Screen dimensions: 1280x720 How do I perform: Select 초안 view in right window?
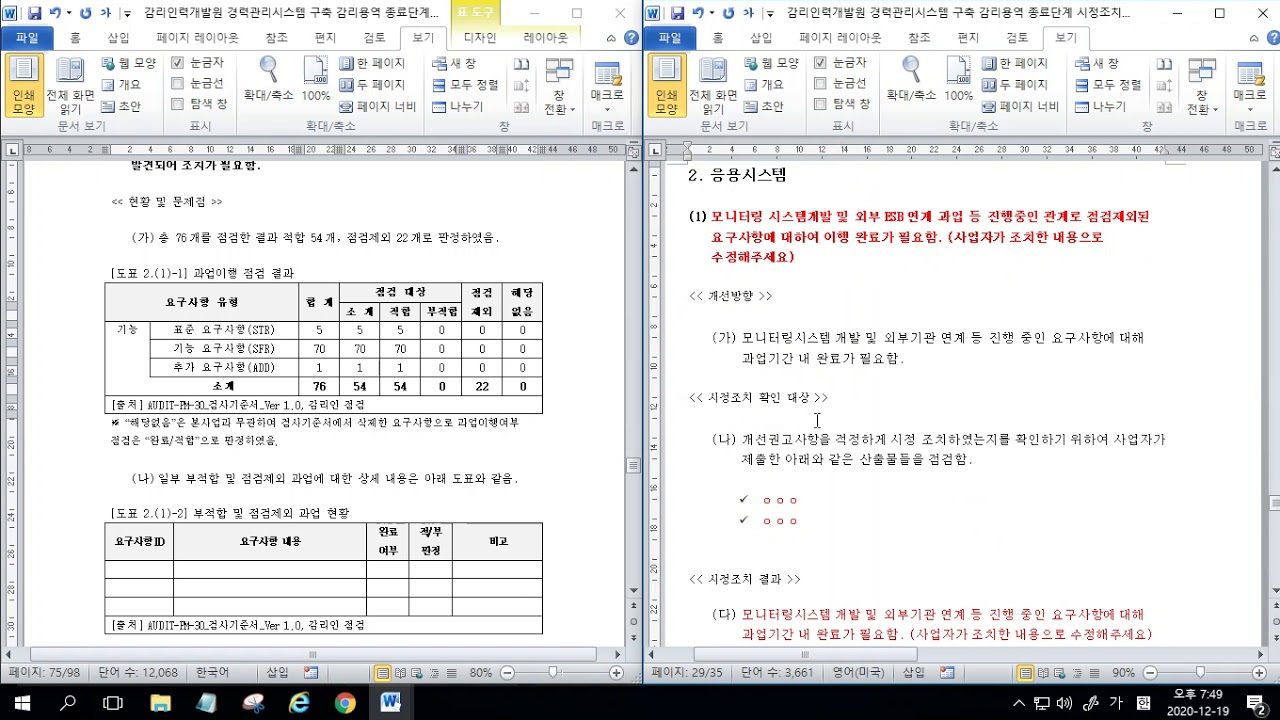click(765, 106)
